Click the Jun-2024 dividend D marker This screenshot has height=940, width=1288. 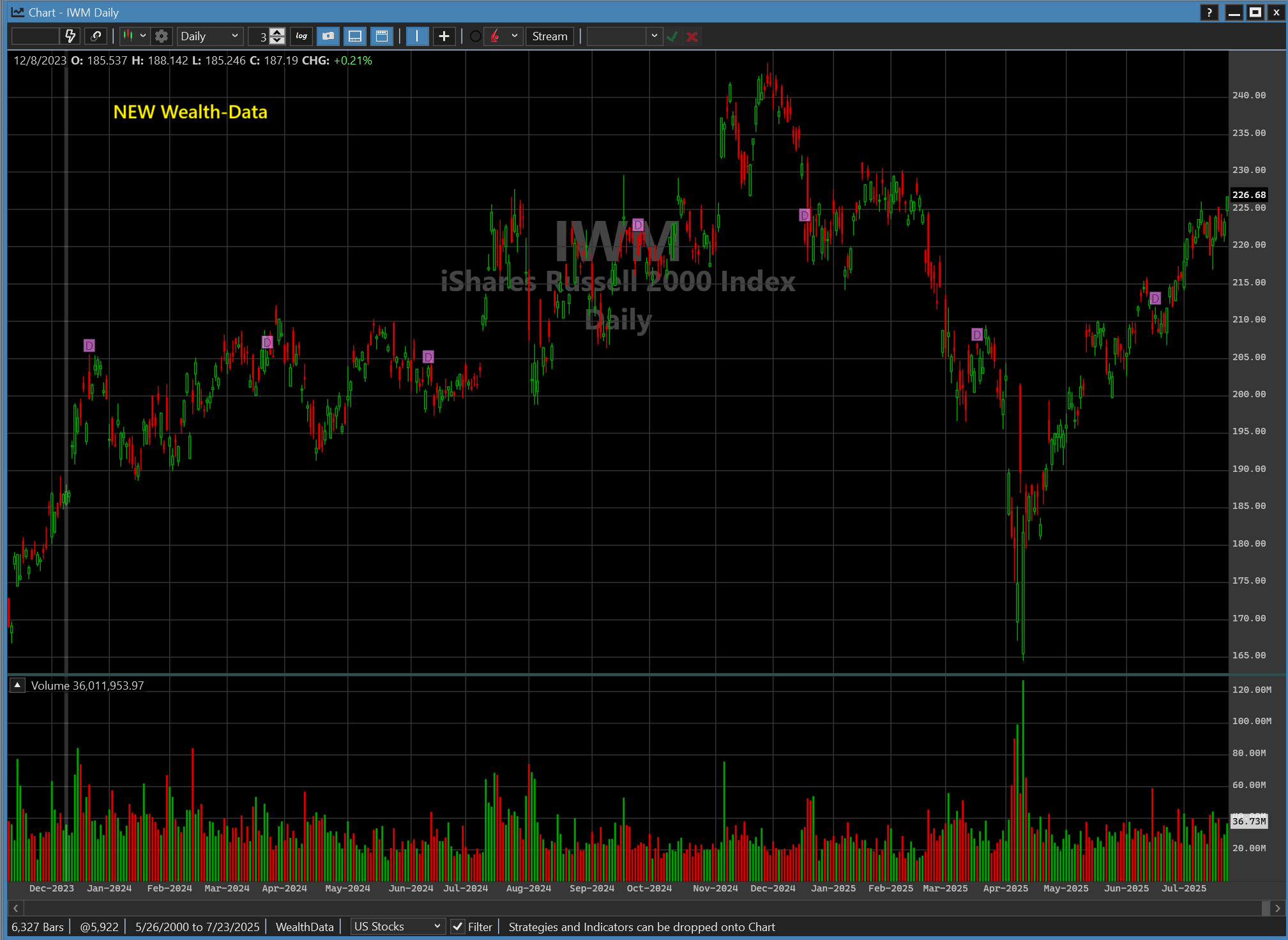[x=428, y=356]
